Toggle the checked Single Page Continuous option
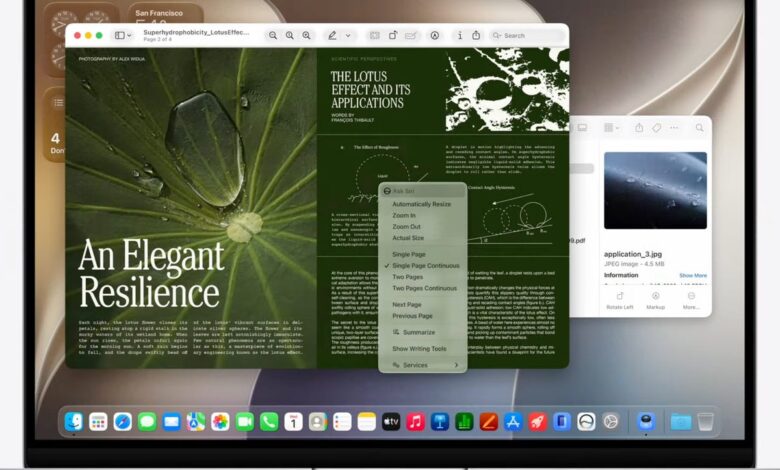Viewport: 780px width, 470px height. coord(422,266)
